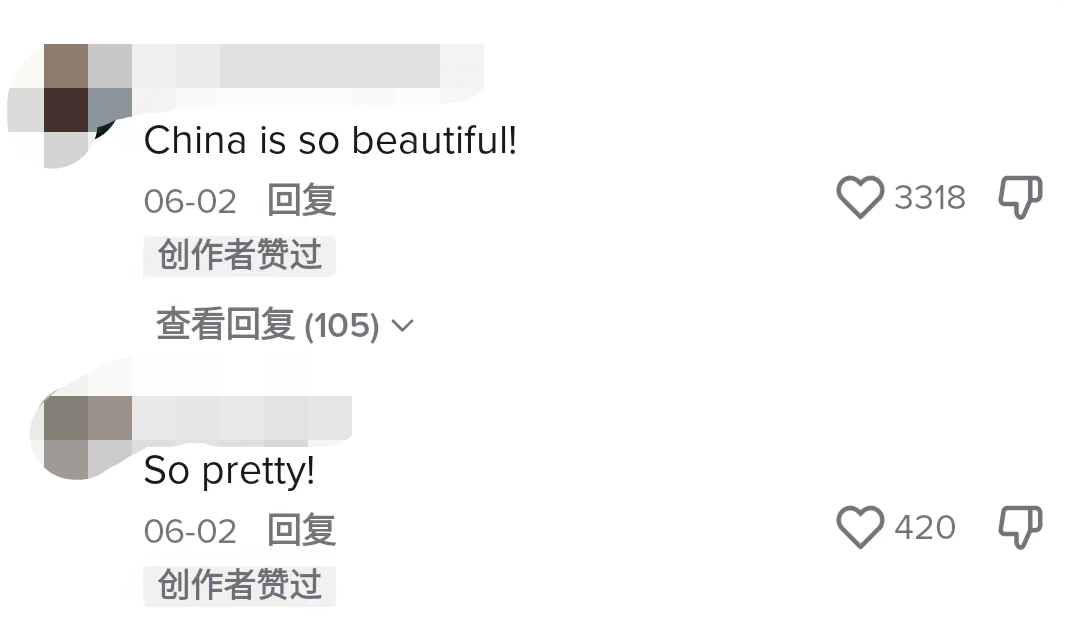Like the "China is so beautiful!" comment

pyautogui.click(x=860, y=198)
